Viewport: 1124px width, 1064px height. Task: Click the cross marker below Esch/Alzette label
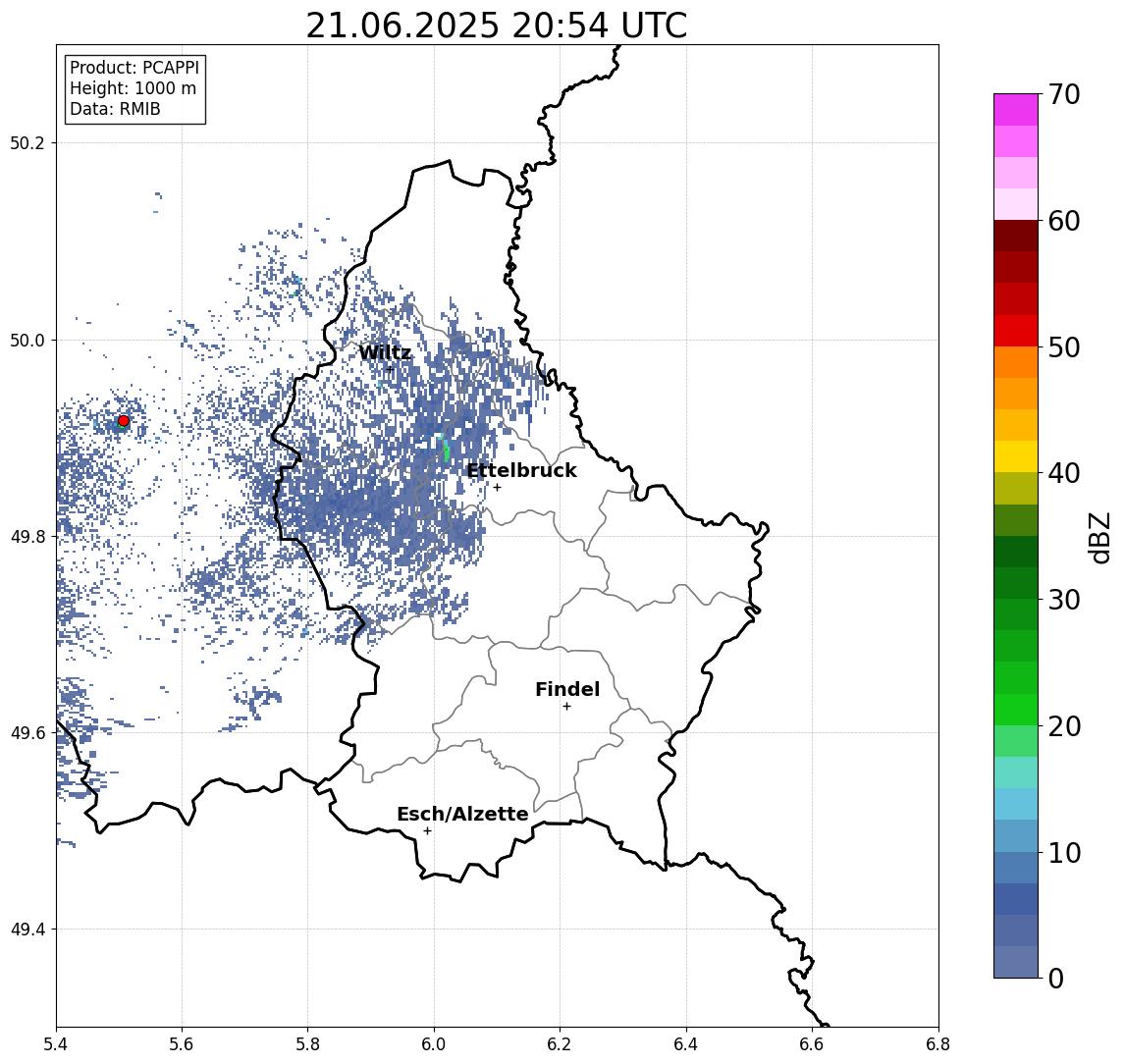(427, 831)
